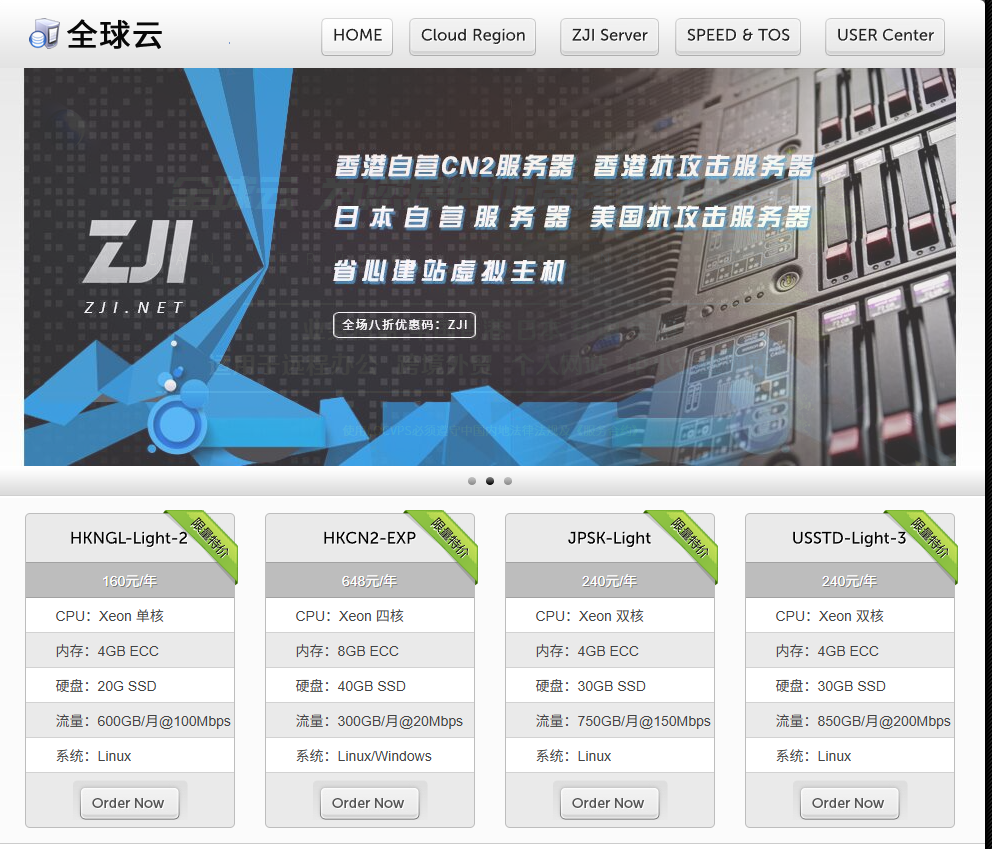The height and width of the screenshot is (849, 992).
Task: Click the 648元/年 price
Action: 369,581
